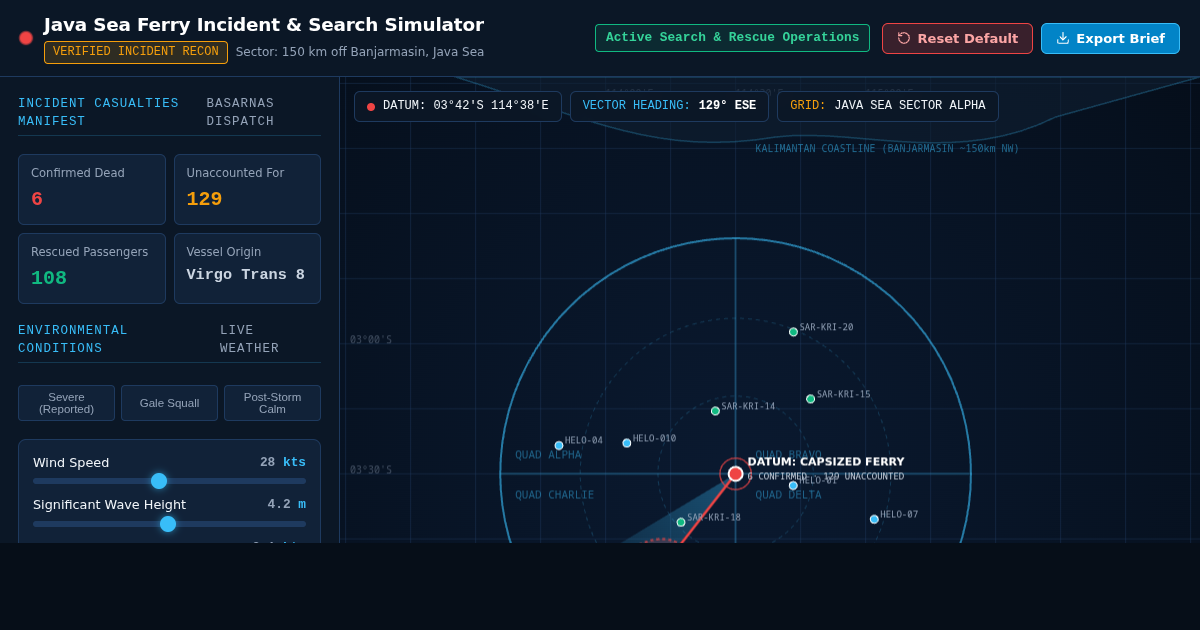Select the SAR-KRI-18 vessel marker
Viewport: 1200px width, 630px height.
(x=681, y=522)
